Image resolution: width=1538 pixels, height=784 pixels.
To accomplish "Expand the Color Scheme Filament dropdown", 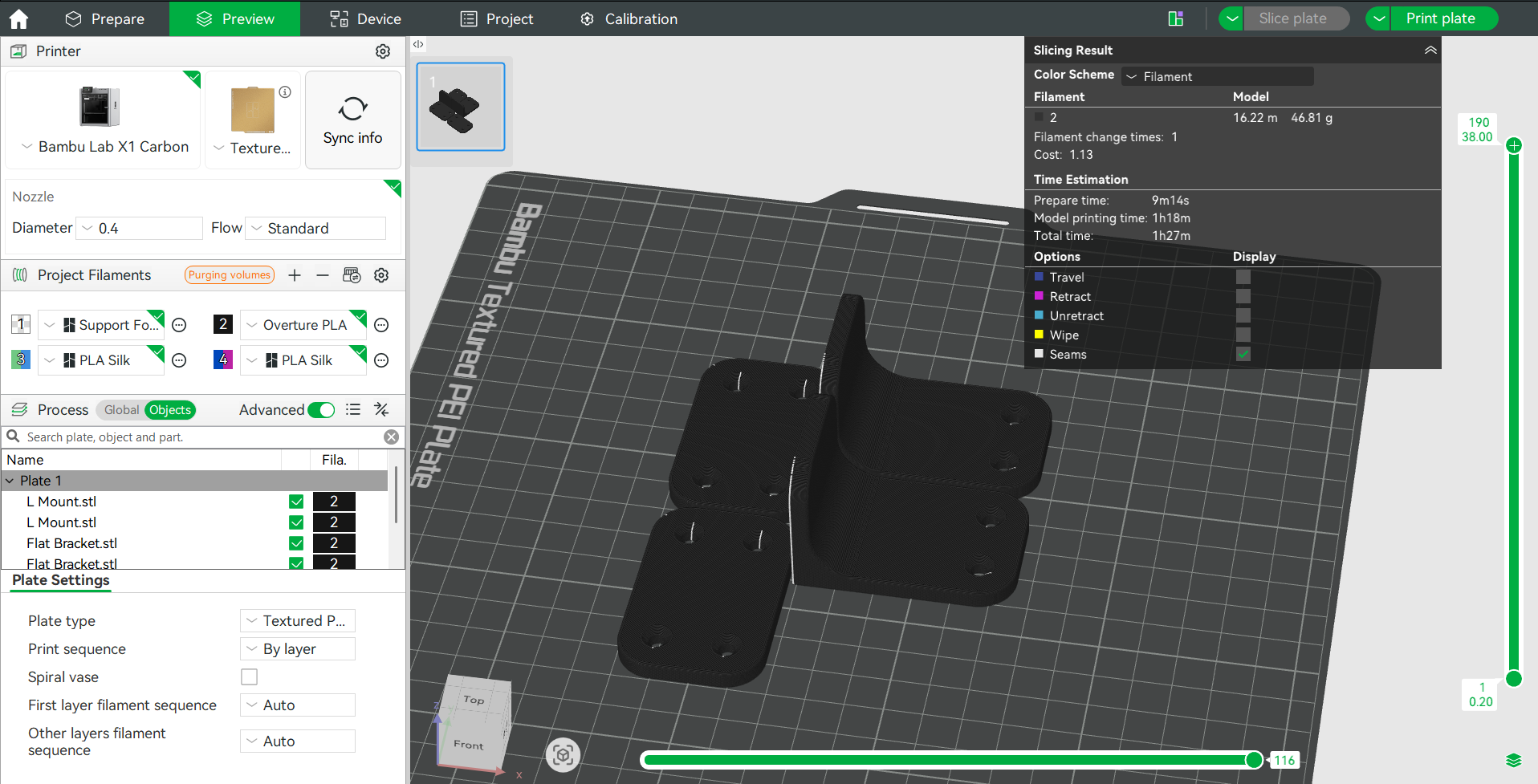I will [x=1216, y=76].
